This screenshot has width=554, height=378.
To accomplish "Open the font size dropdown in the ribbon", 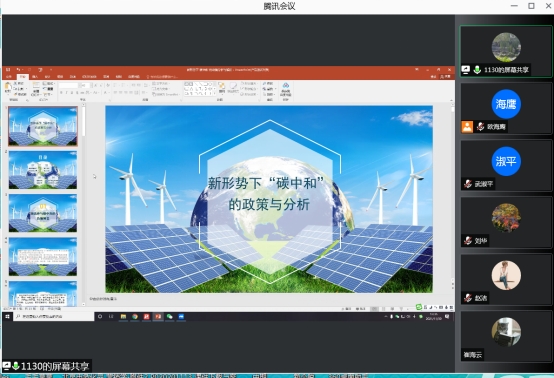I will (85, 85).
